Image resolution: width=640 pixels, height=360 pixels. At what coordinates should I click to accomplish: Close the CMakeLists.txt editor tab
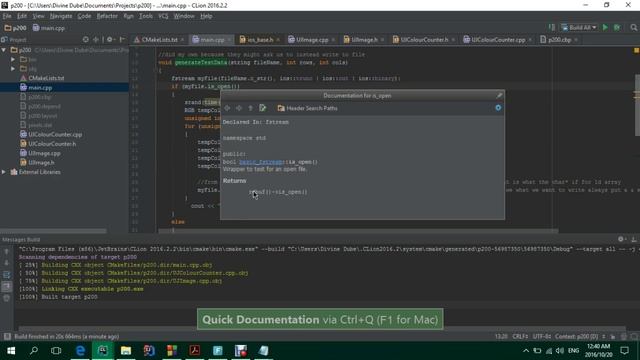point(182,40)
